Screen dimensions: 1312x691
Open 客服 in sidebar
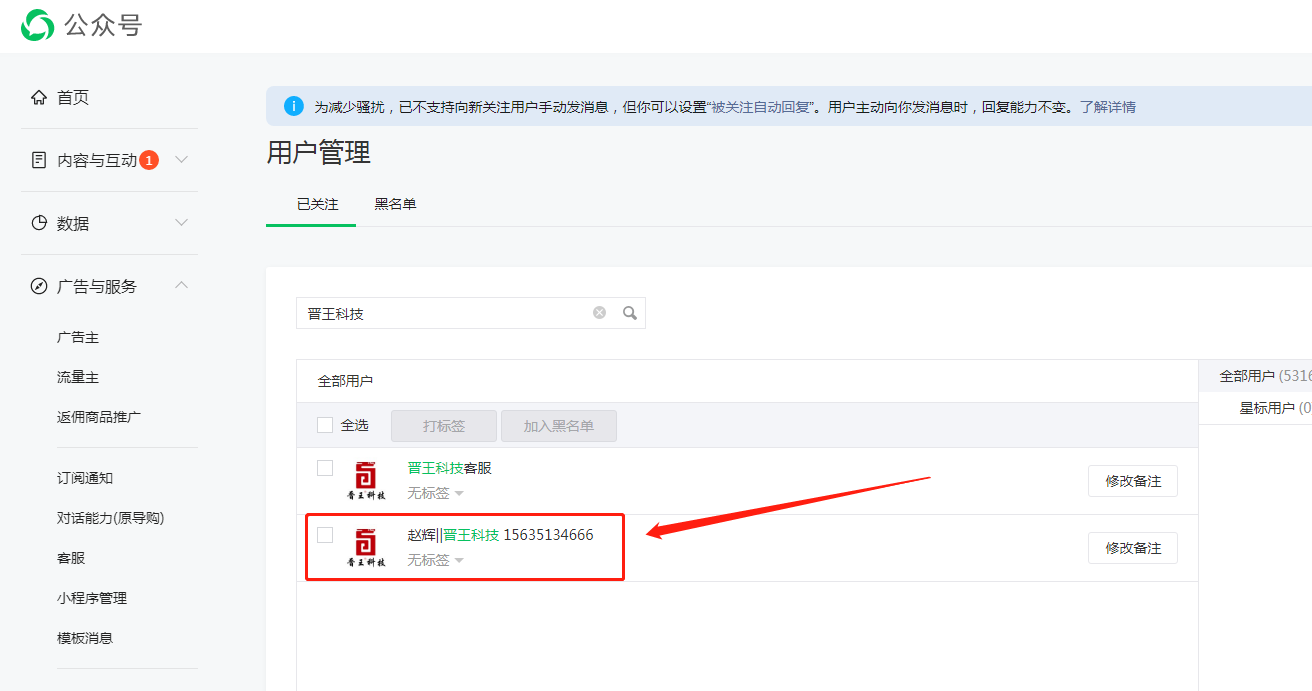click(71, 558)
